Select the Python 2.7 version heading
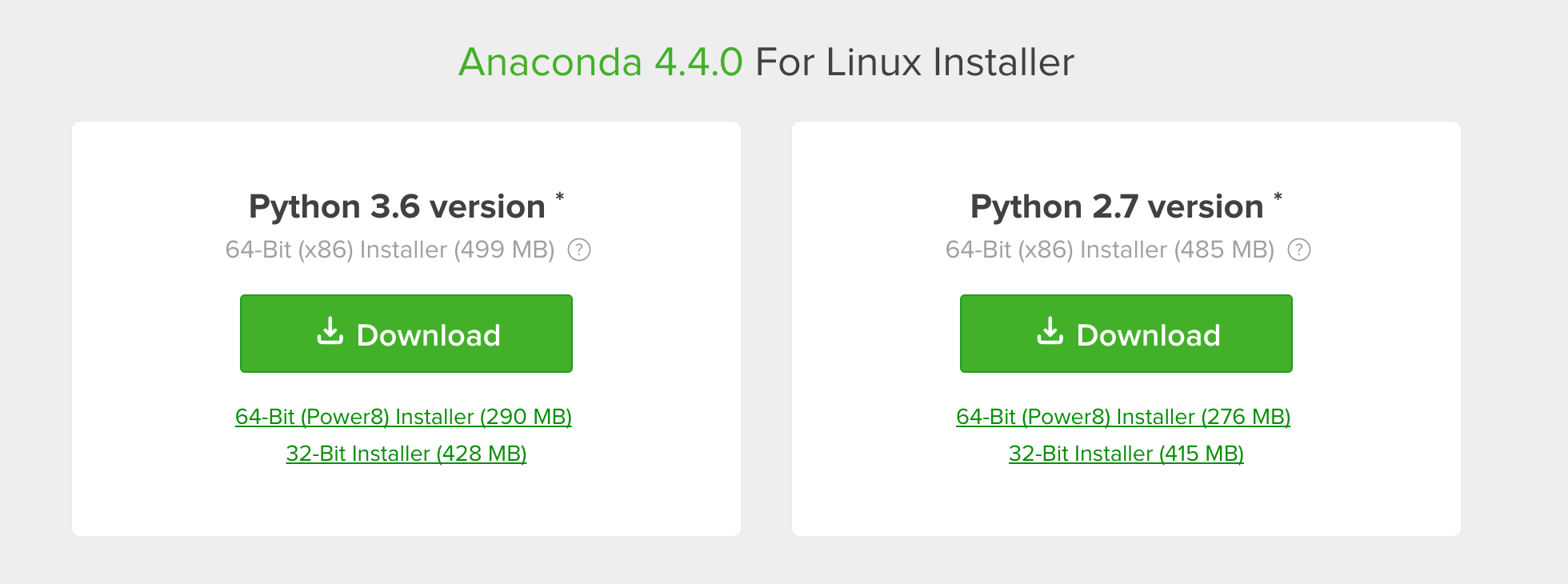 click(1117, 207)
